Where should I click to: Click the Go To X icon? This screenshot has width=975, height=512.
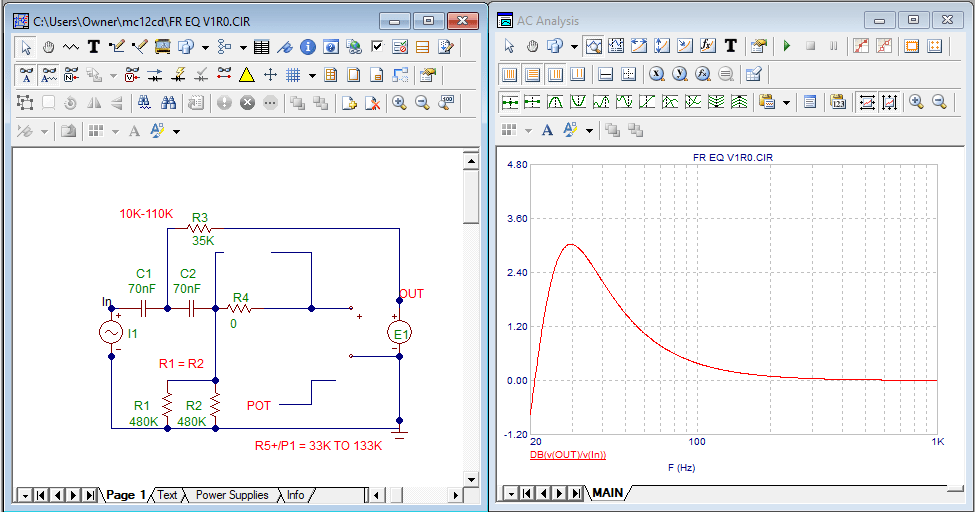point(657,75)
